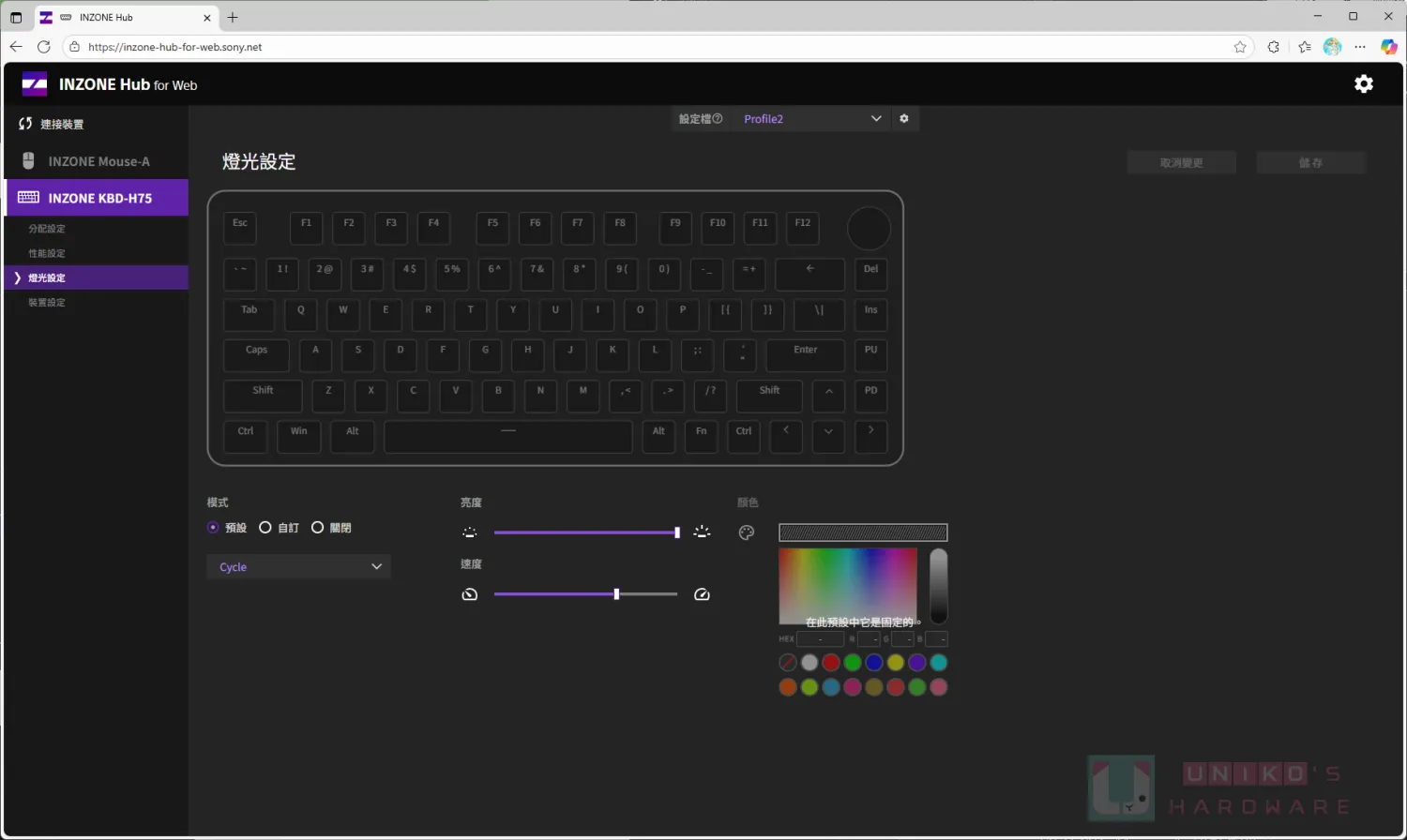The image size is (1407, 840).
Task: Click the 儲存 save button
Action: [1310, 163]
